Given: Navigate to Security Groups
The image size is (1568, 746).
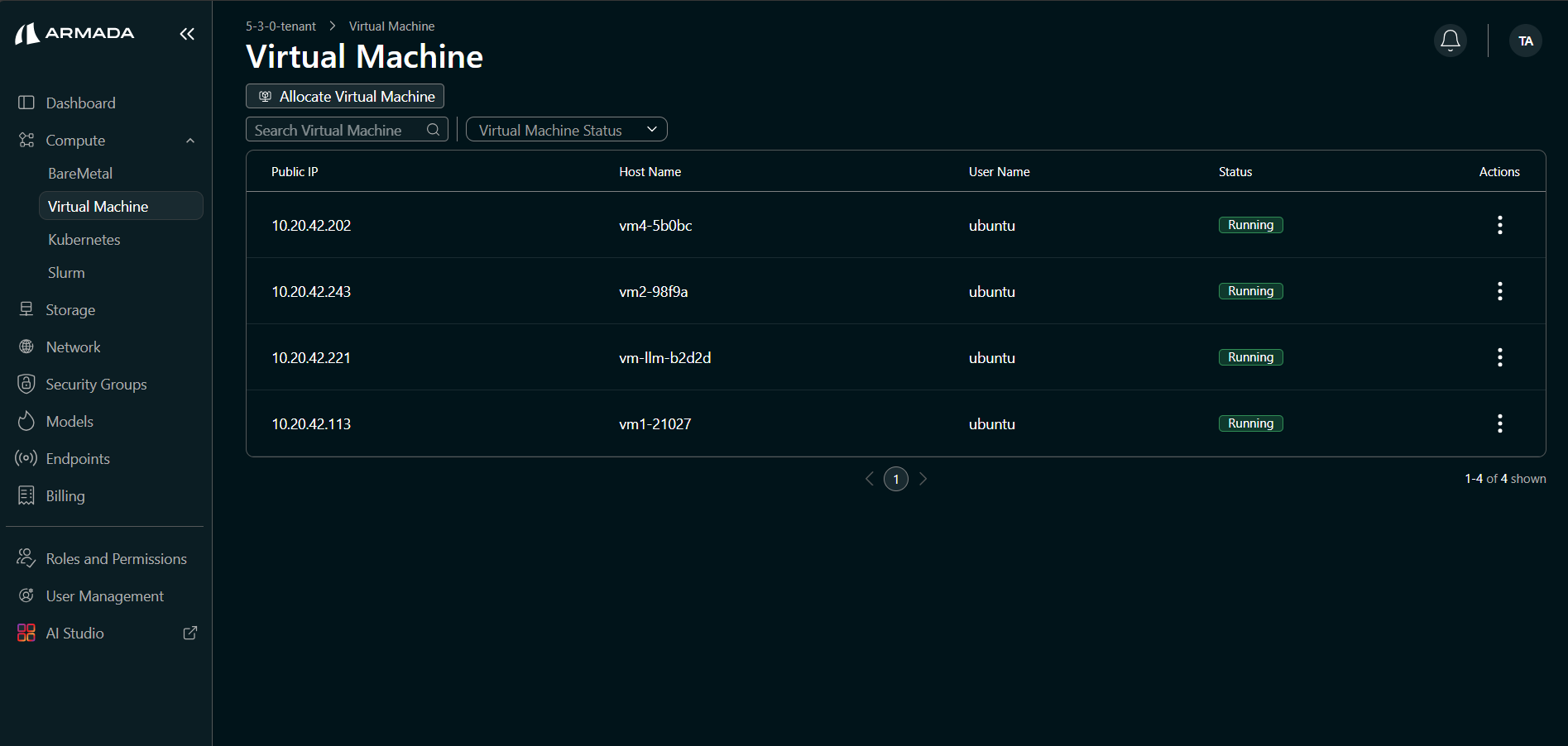Looking at the screenshot, I should coord(96,385).
